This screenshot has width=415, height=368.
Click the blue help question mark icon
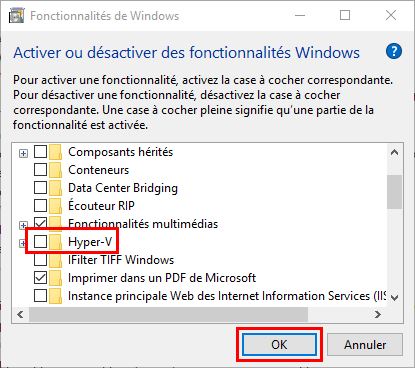click(x=394, y=52)
